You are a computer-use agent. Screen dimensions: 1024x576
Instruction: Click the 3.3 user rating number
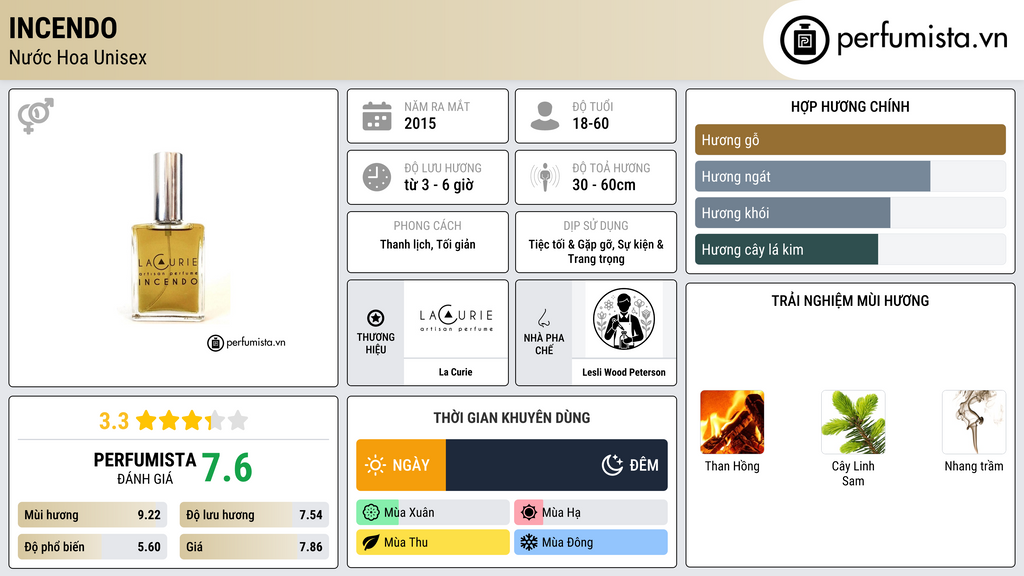pyautogui.click(x=114, y=421)
